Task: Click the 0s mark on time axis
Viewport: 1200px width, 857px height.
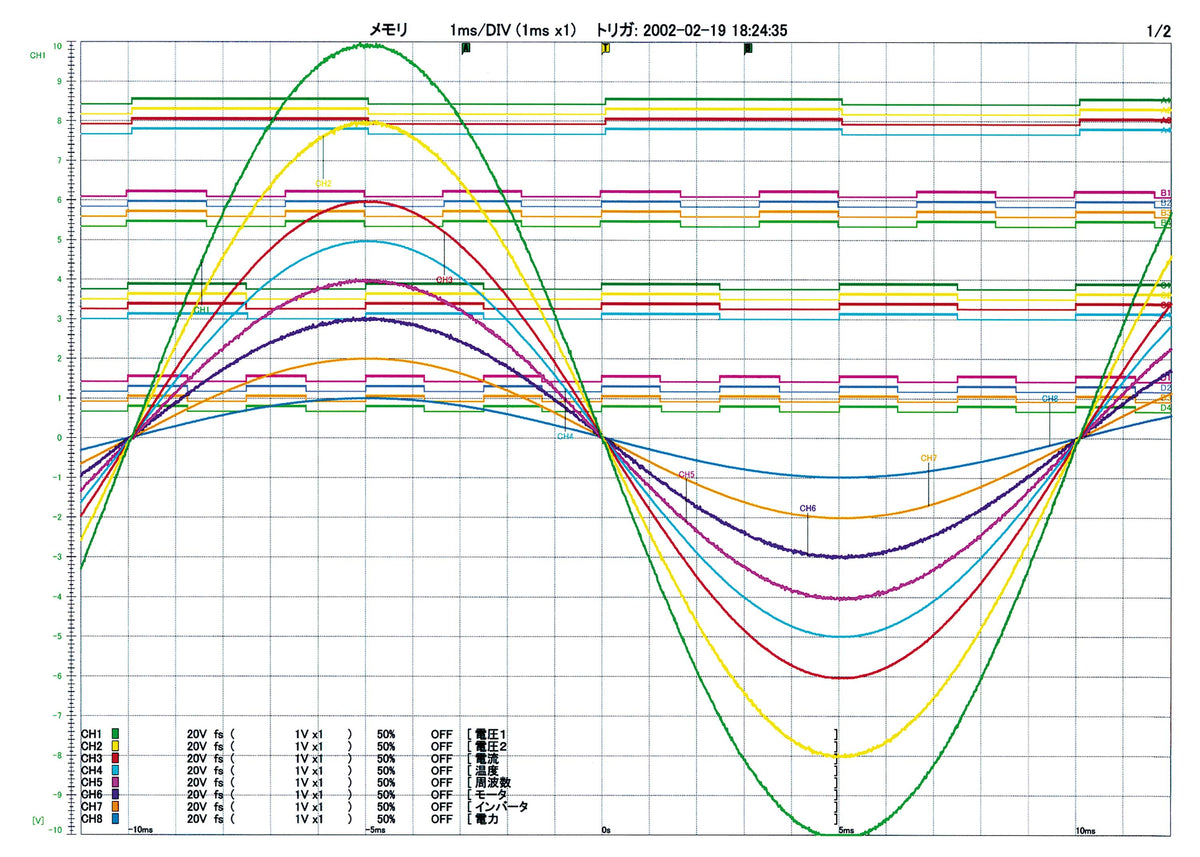Action: tap(606, 831)
